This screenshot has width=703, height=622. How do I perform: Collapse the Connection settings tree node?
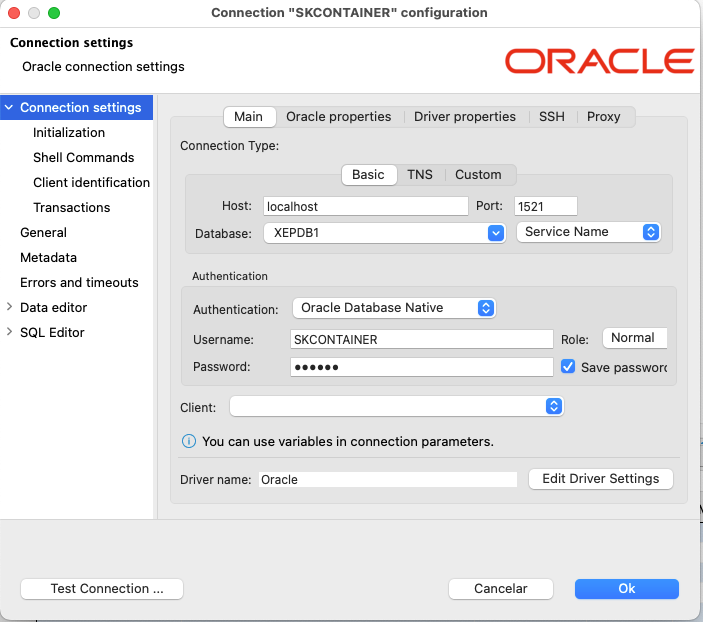tap(10, 108)
